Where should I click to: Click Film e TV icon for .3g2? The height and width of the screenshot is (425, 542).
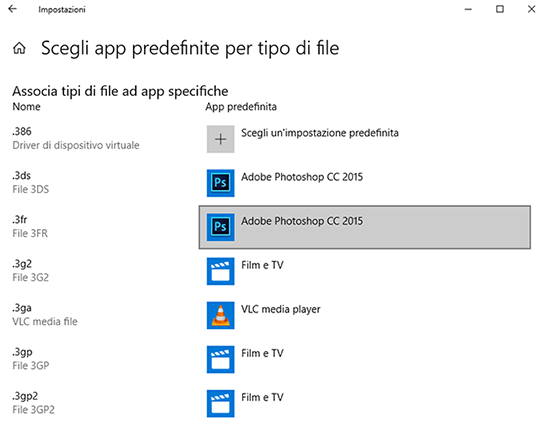pyautogui.click(x=221, y=271)
